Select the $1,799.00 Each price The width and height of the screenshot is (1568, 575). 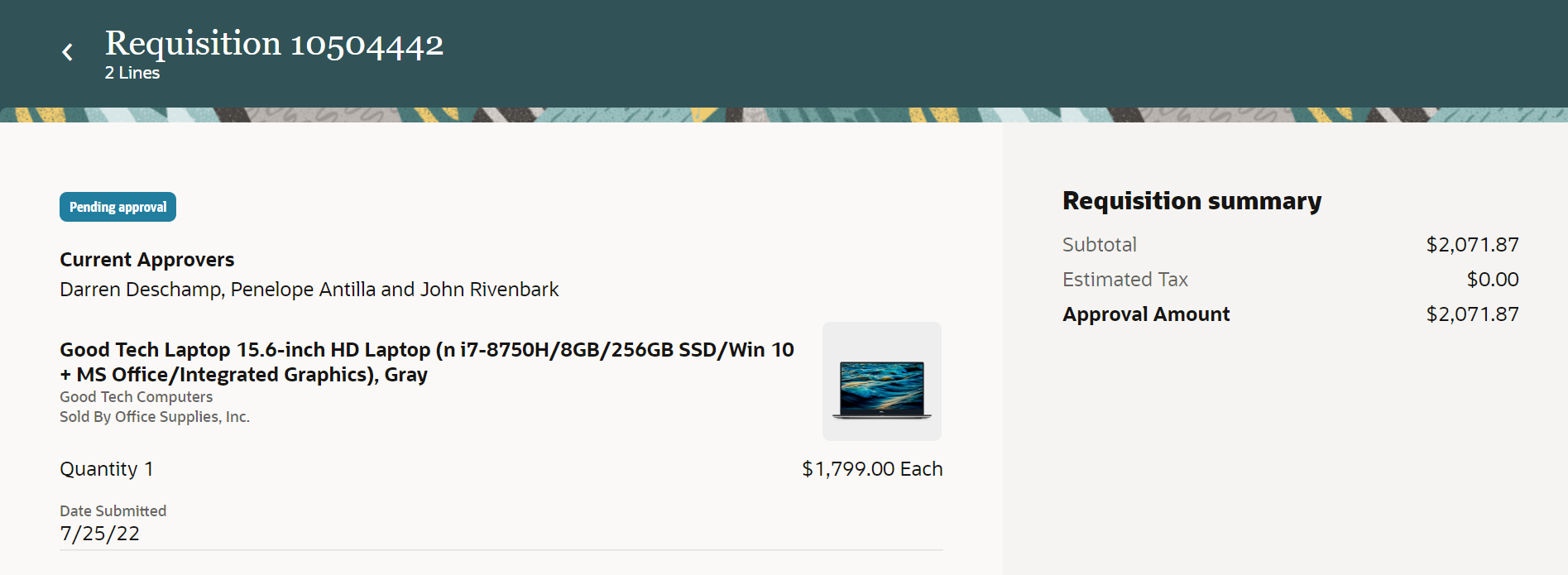(x=871, y=469)
